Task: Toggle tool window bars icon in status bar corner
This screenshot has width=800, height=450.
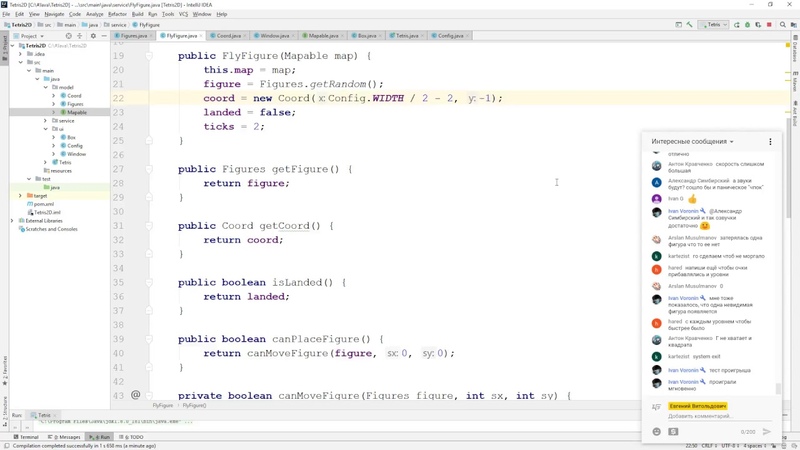Action: tap(6, 445)
